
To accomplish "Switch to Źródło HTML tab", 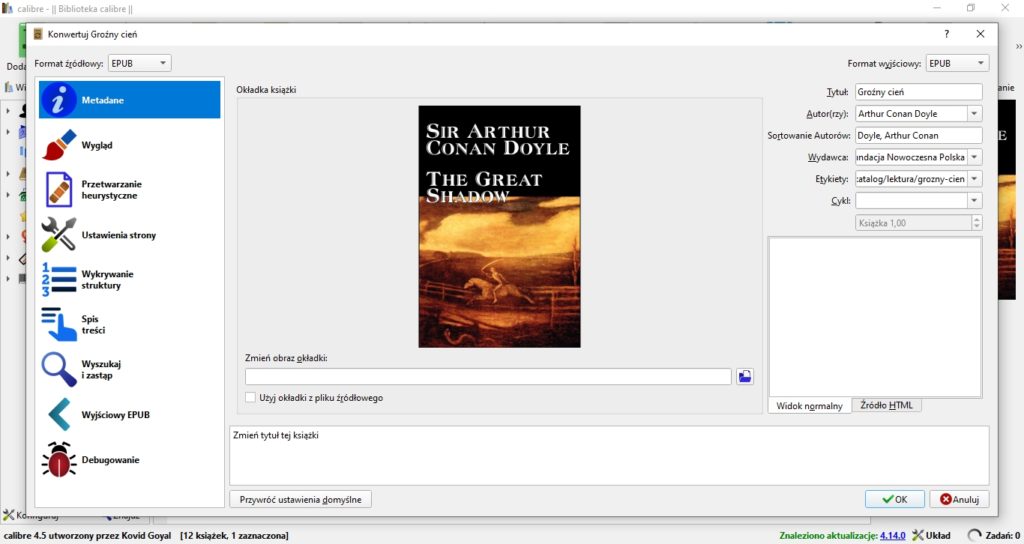I will pos(886,405).
